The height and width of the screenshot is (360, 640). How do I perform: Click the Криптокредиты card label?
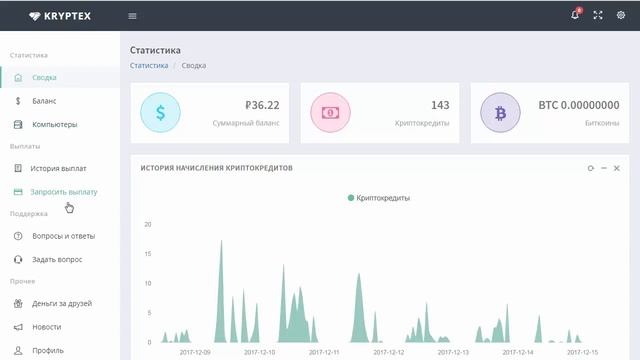pyautogui.click(x=422, y=123)
